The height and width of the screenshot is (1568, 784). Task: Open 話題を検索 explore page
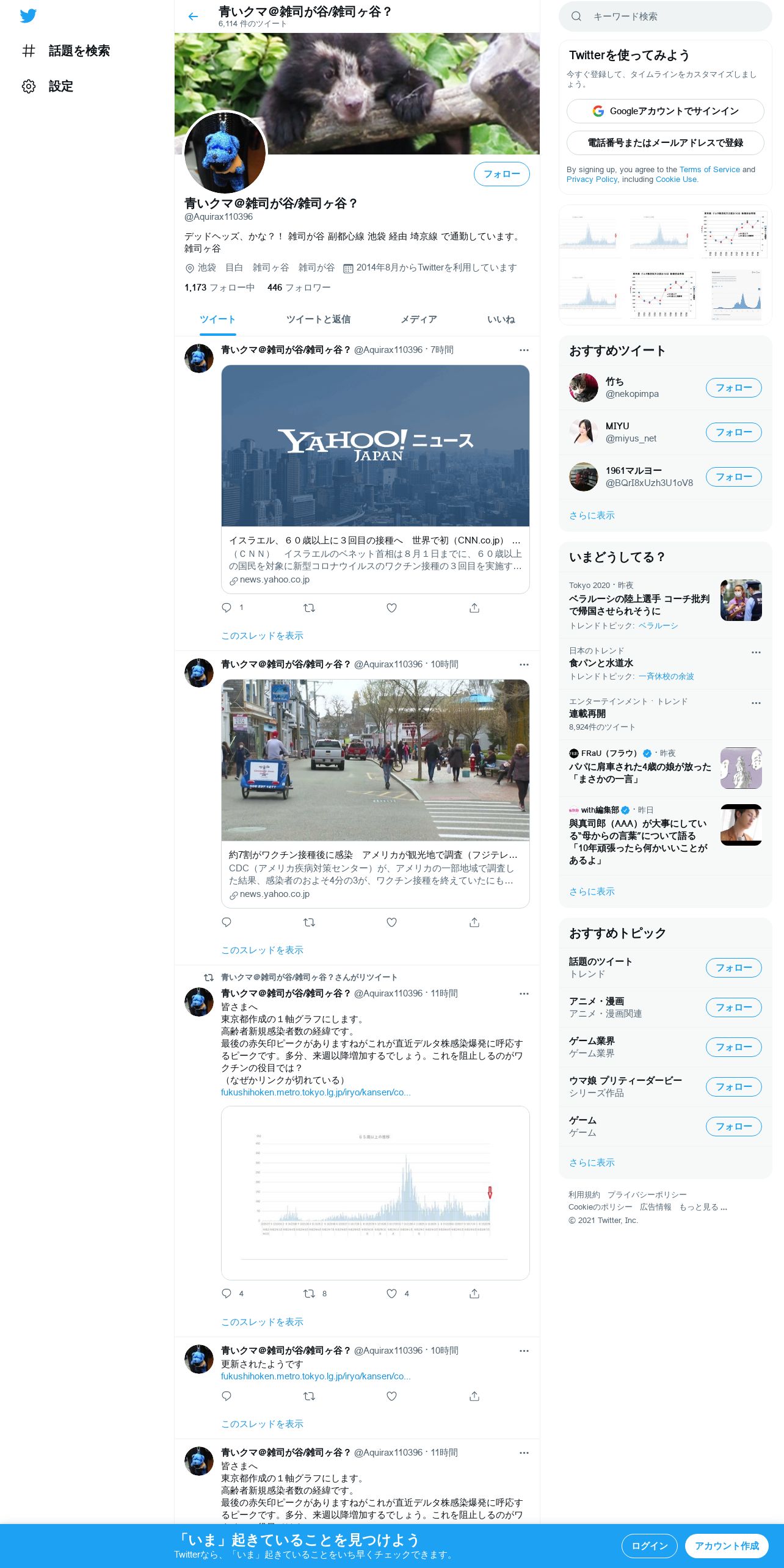(65, 51)
